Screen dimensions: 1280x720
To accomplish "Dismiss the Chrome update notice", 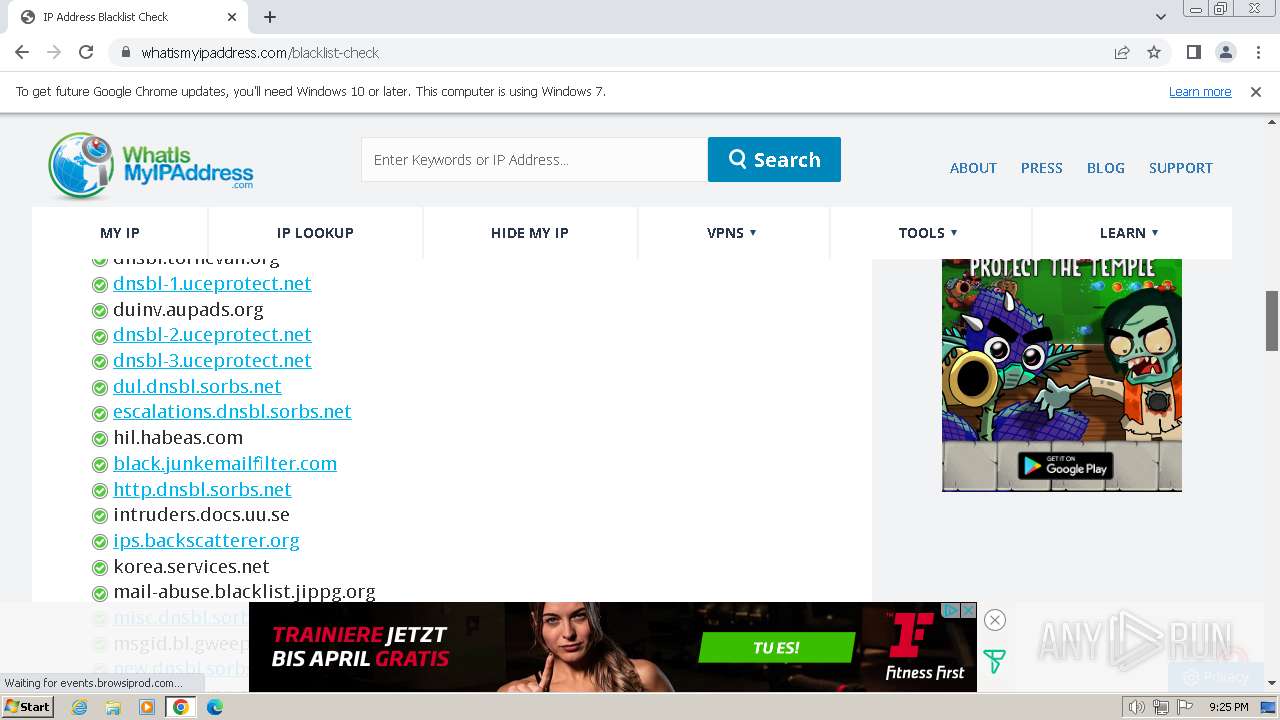I will click(1256, 91).
